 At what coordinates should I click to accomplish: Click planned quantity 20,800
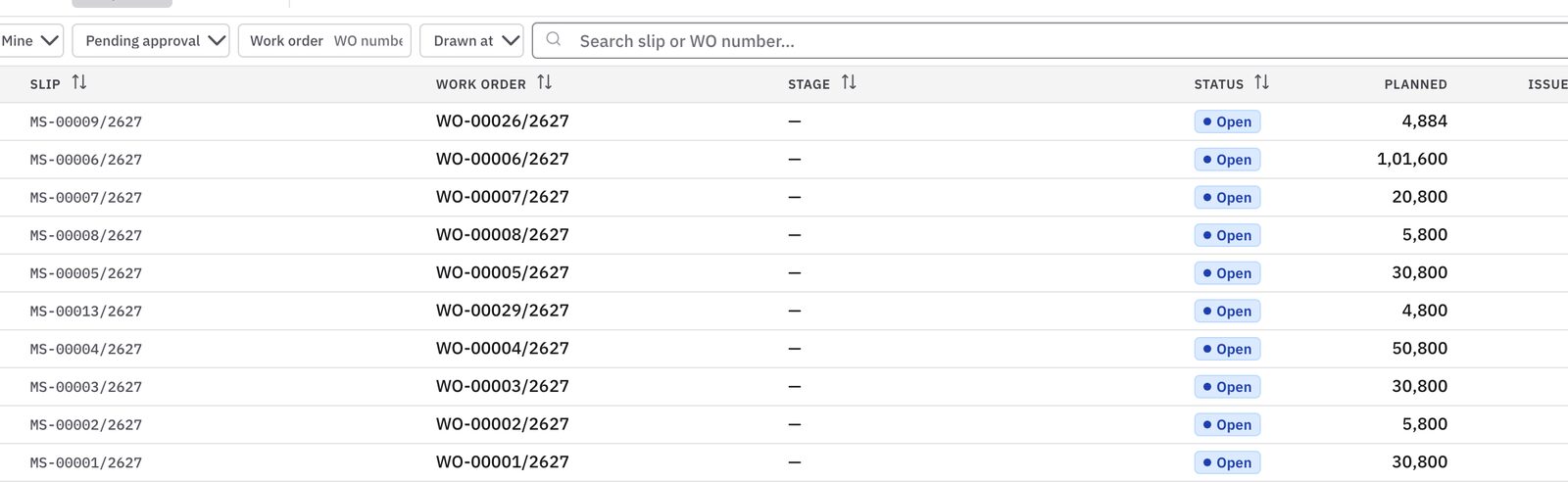click(x=1419, y=197)
